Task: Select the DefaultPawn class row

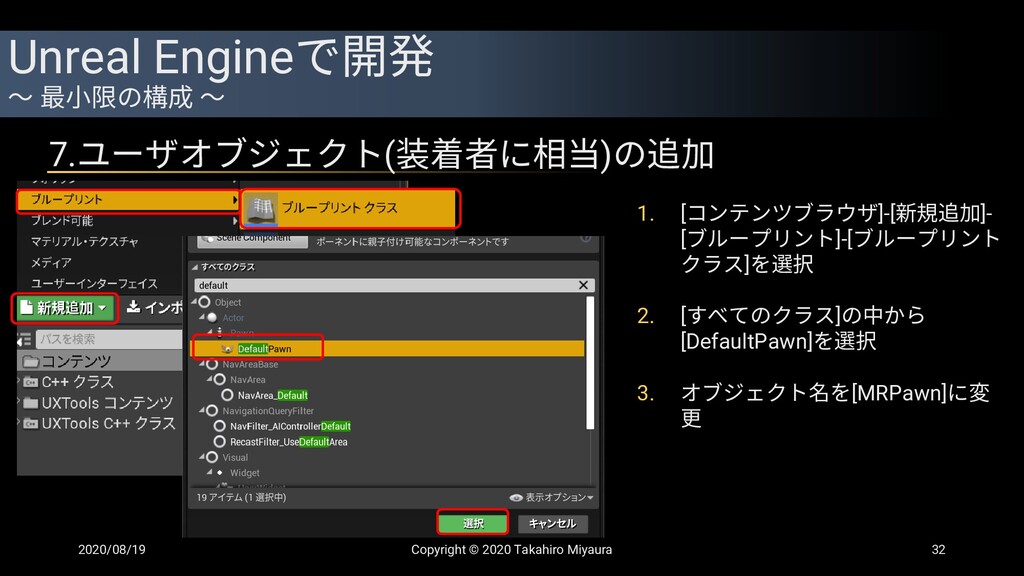Action: 389,349
